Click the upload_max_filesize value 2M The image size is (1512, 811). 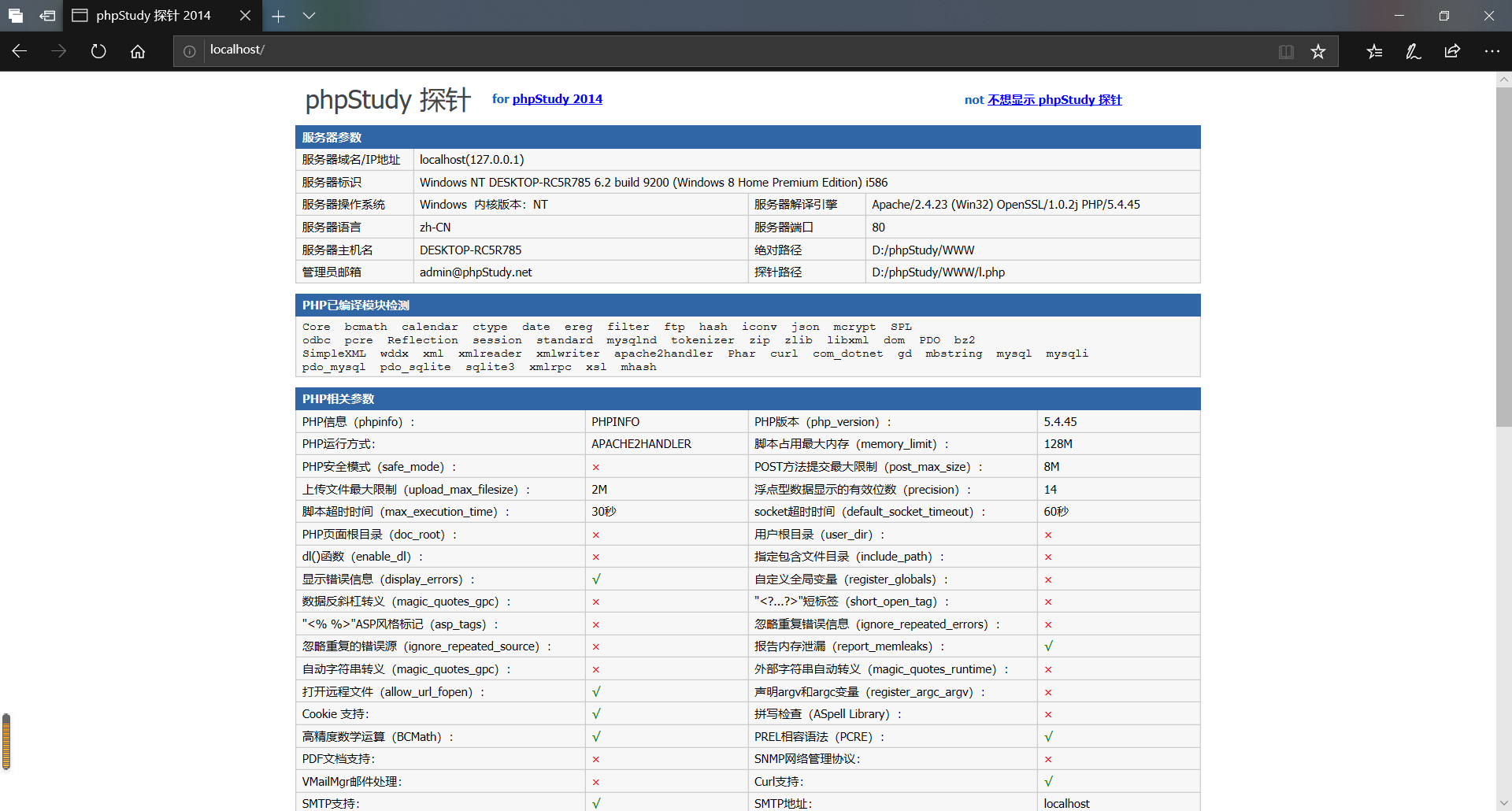coord(599,490)
